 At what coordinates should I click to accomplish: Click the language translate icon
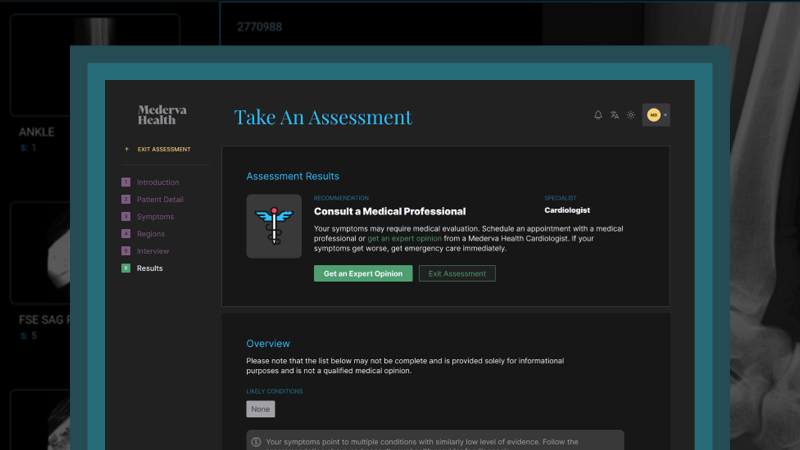pyautogui.click(x=614, y=115)
